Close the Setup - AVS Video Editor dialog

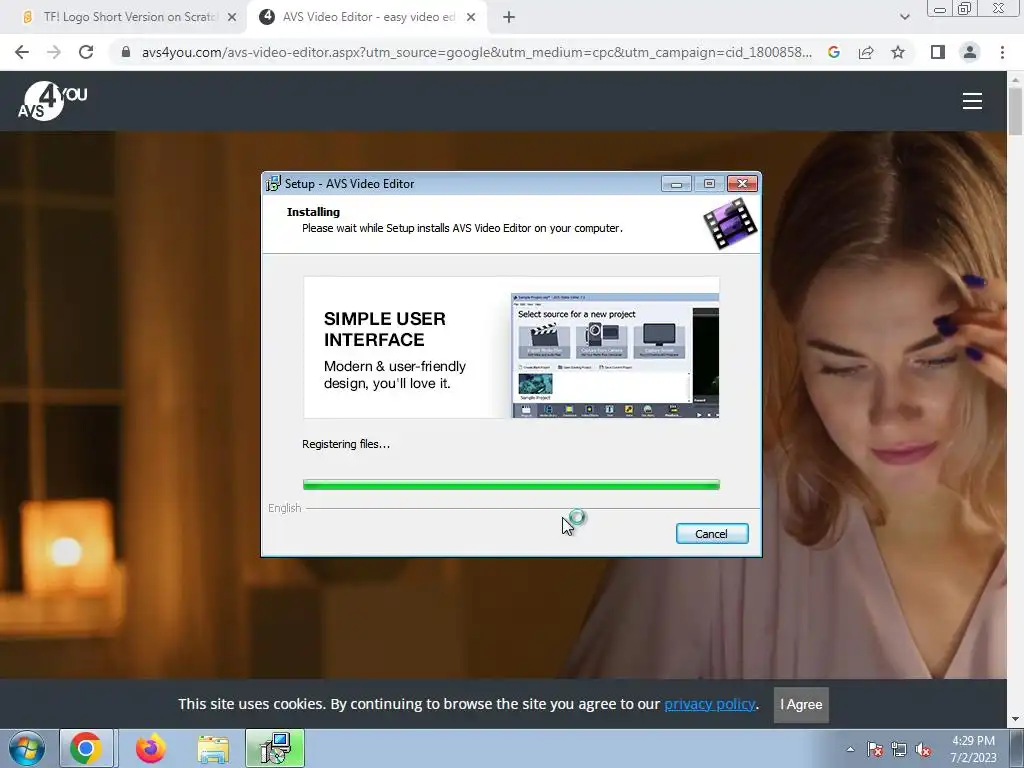[x=743, y=184]
